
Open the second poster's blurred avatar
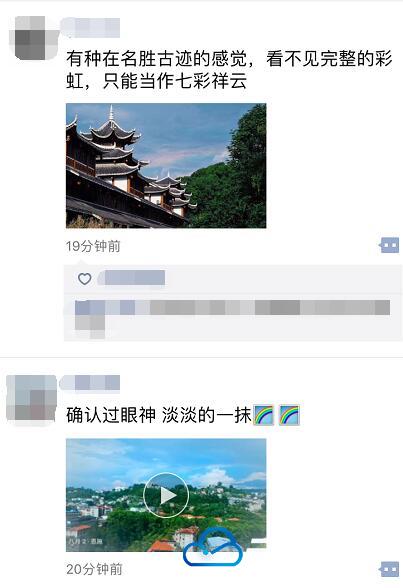click(31, 400)
